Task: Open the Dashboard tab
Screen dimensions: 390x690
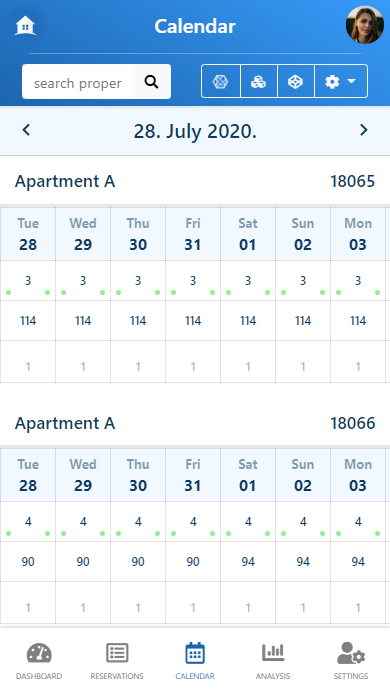Action: click(x=39, y=661)
